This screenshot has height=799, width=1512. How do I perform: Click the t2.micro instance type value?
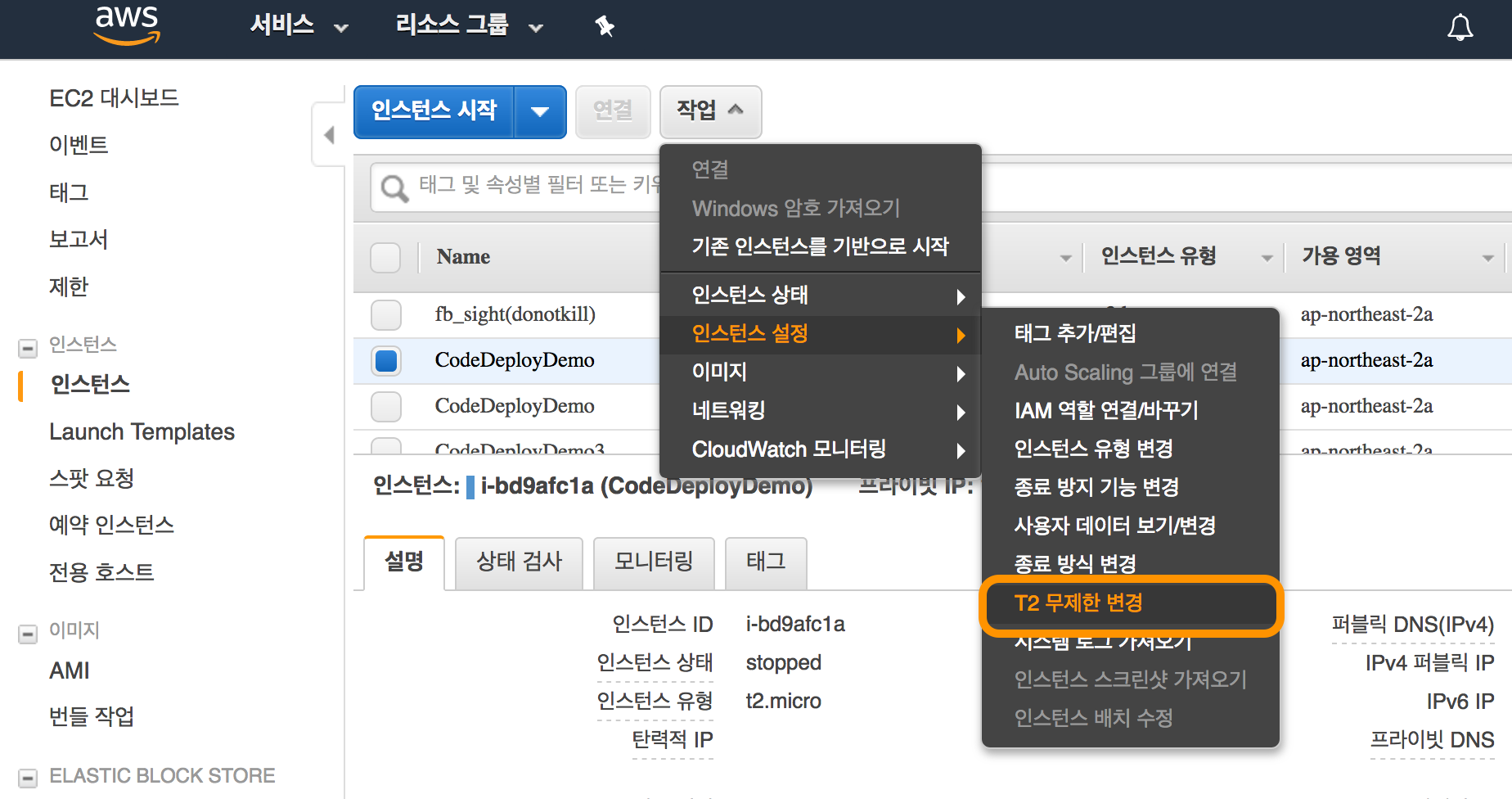(x=783, y=702)
